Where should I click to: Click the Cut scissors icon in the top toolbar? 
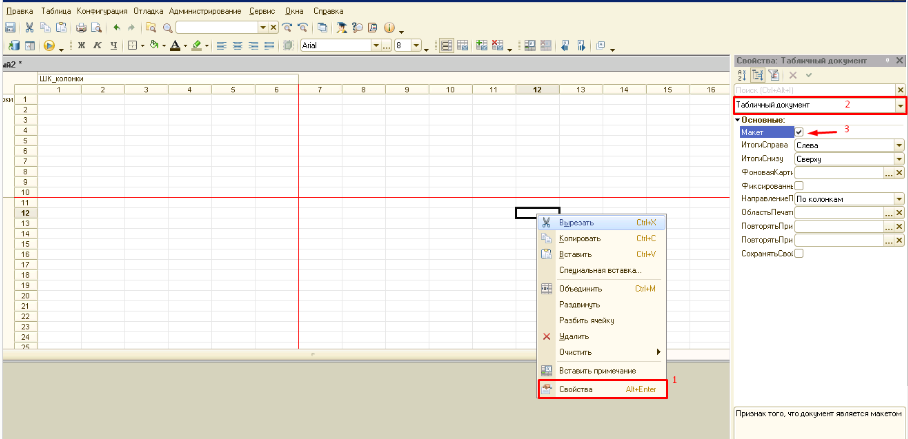pyautogui.click(x=29, y=28)
